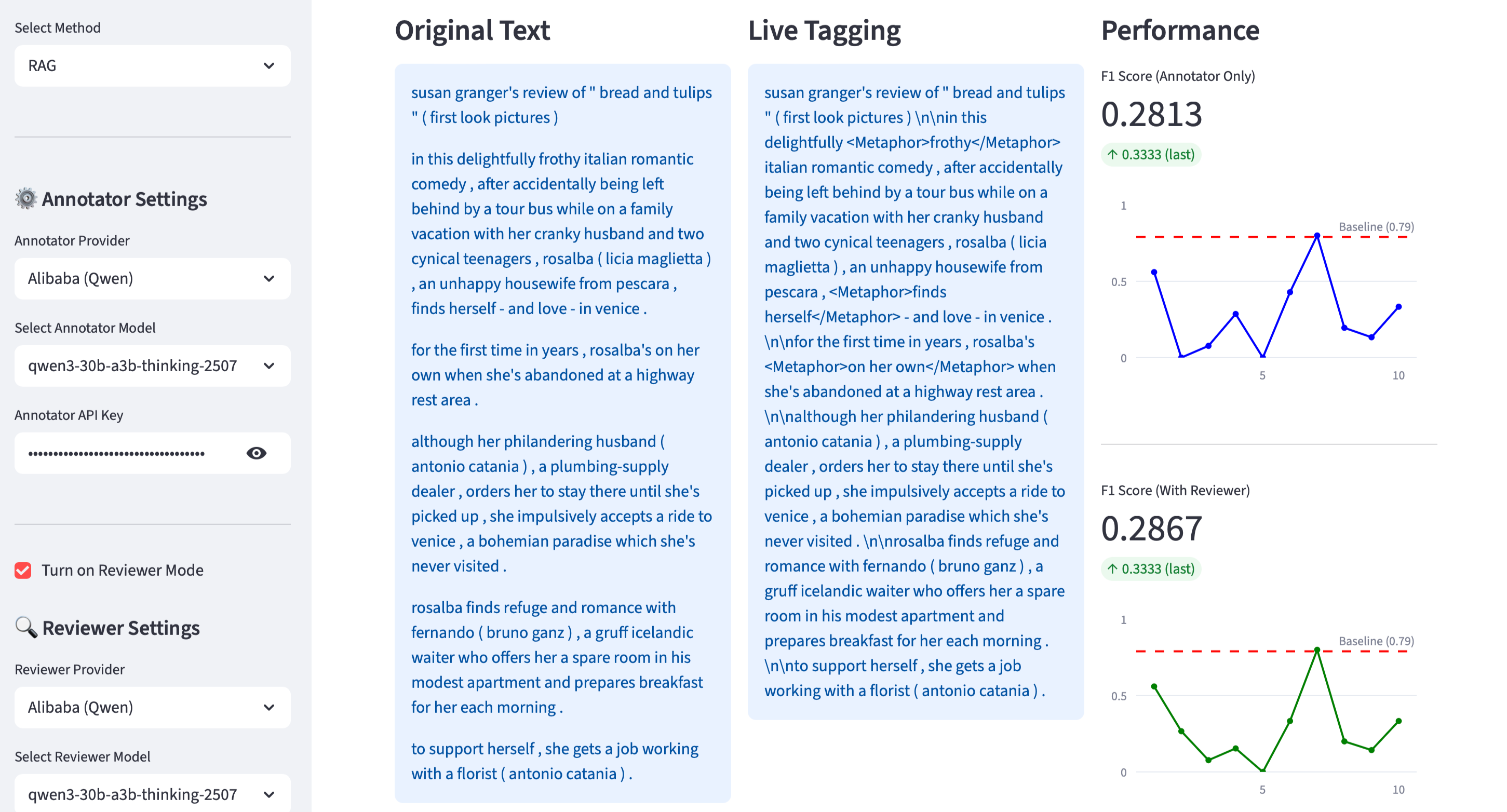
Task: Click the 0.2813 annotator F1 score value
Action: coord(1151,114)
